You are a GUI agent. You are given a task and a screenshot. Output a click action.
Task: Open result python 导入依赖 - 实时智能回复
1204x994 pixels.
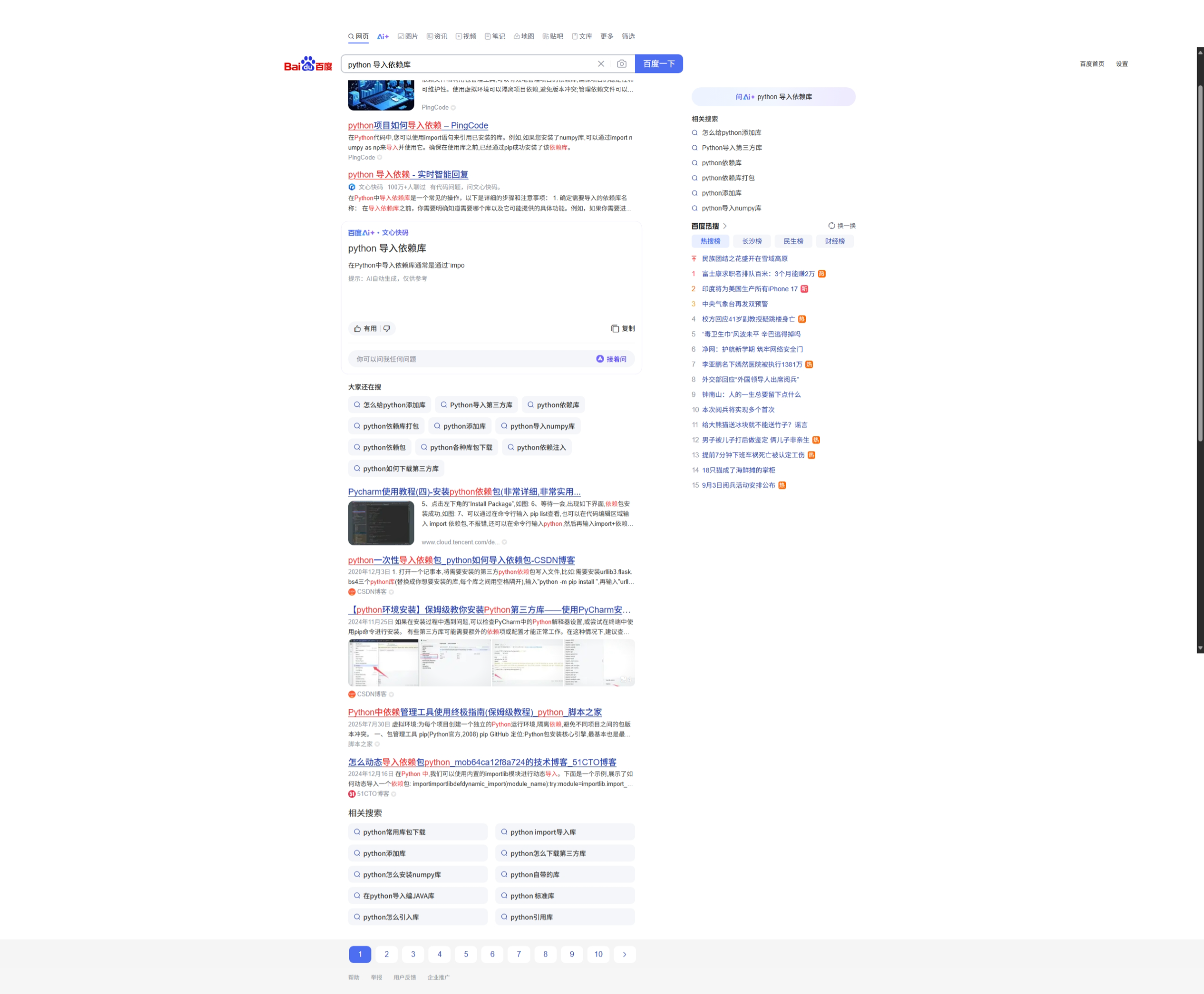(408, 175)
